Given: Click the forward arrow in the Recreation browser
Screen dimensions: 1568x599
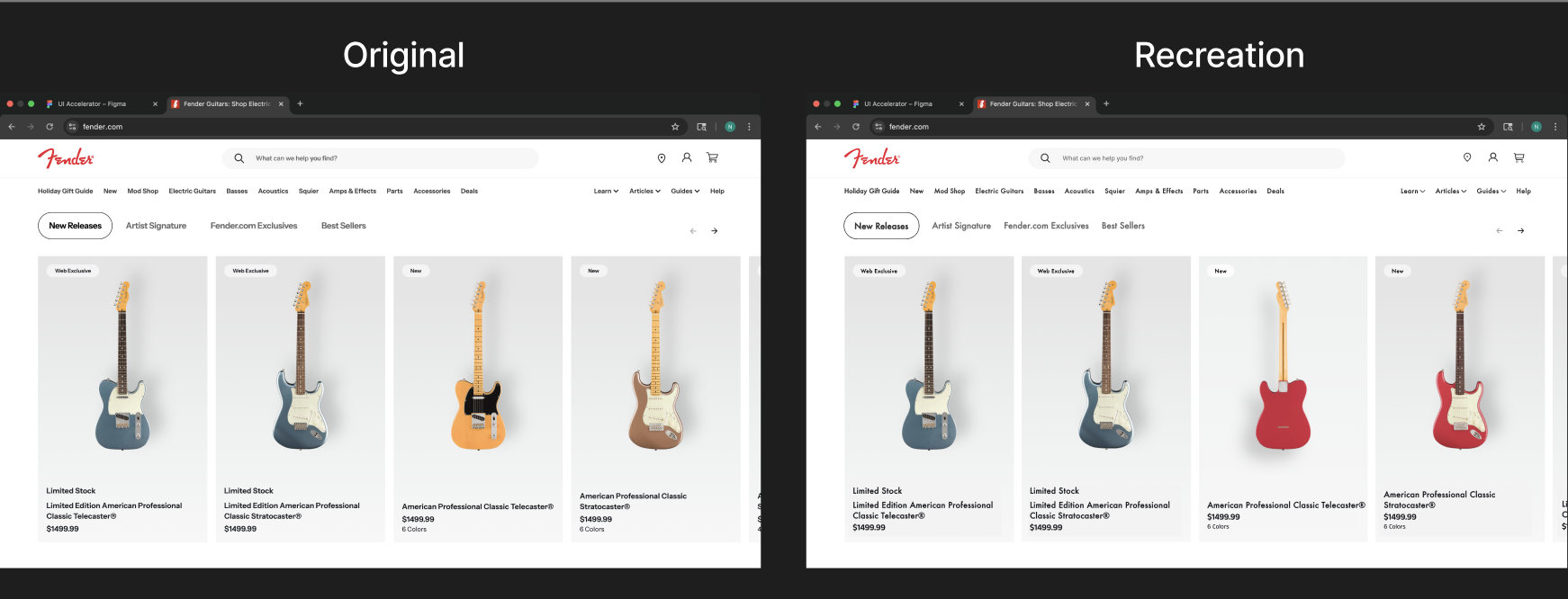Looking at the screenshot, I should [x=837, y=127].
